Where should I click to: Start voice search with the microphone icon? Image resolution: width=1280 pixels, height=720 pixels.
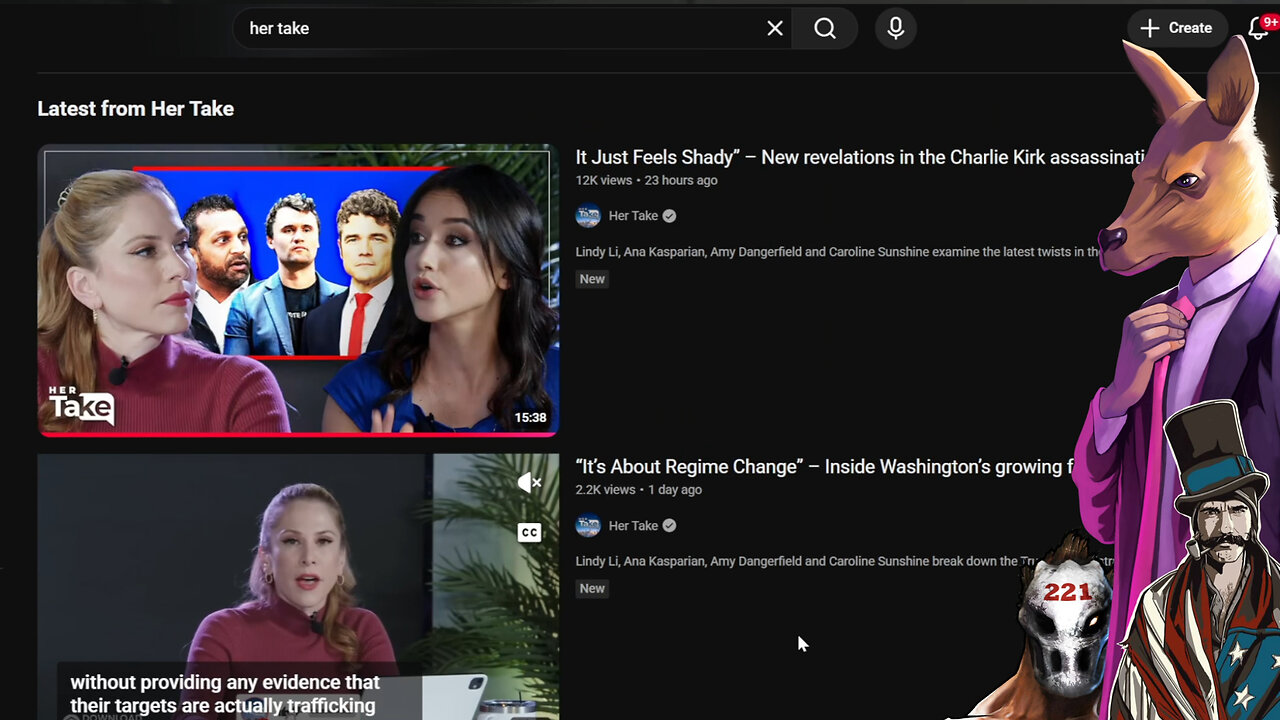895,29
